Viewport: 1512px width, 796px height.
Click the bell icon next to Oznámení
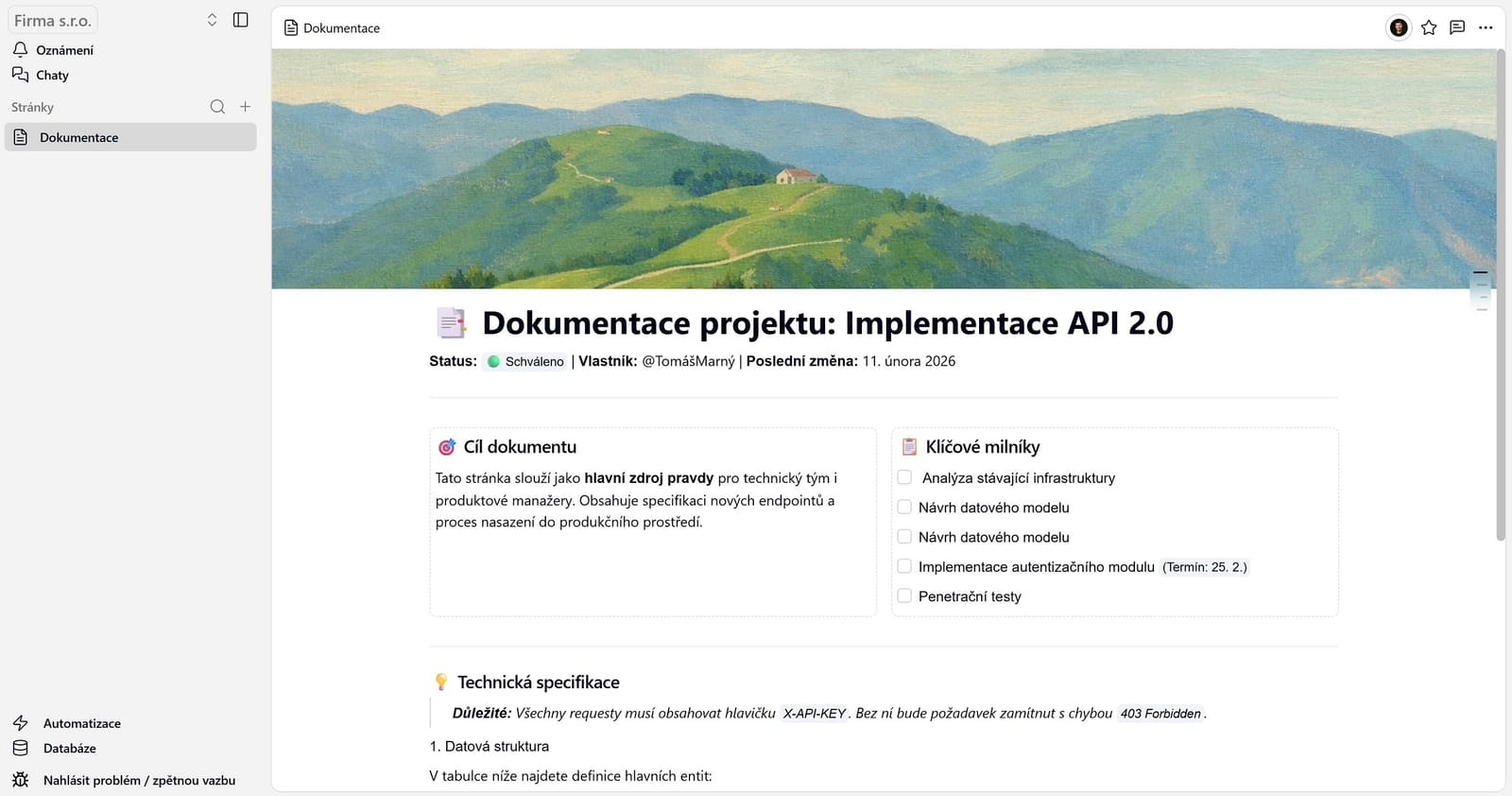coord(20,49)
